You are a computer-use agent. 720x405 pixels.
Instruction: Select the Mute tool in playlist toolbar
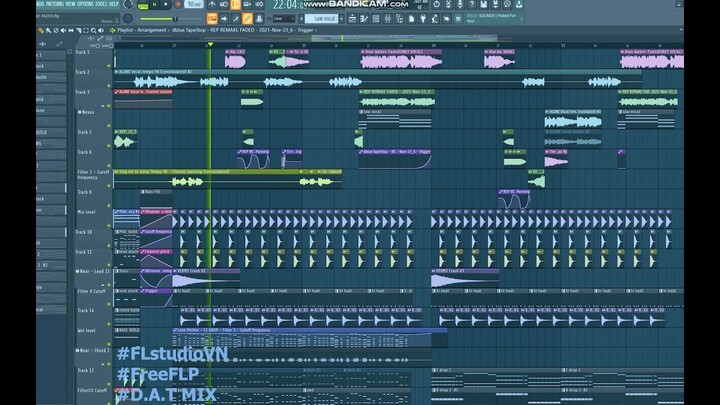[x=63, y=30]
